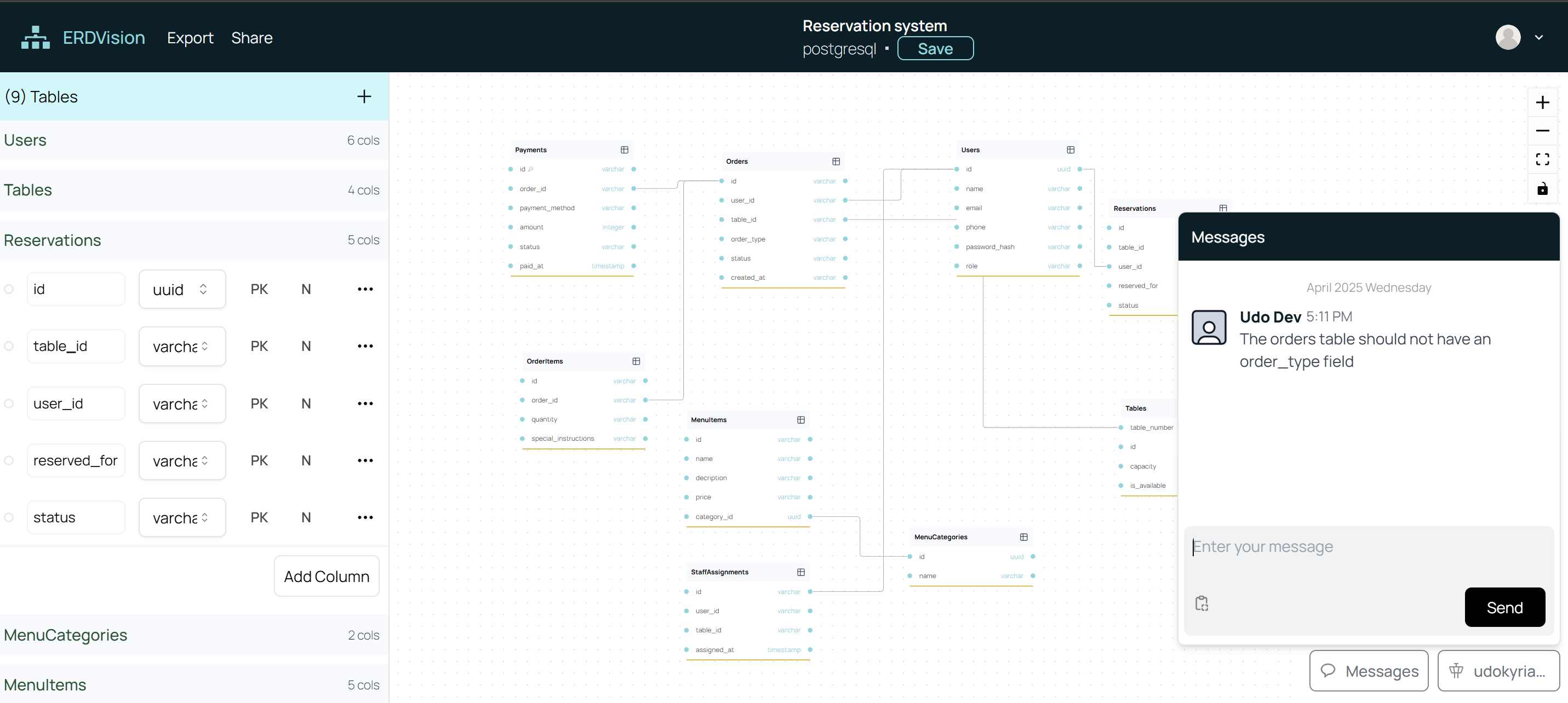Screen dimensions: 1568x703
Task: Open Reservations table grid icon on canvas
Action: 1223,208
